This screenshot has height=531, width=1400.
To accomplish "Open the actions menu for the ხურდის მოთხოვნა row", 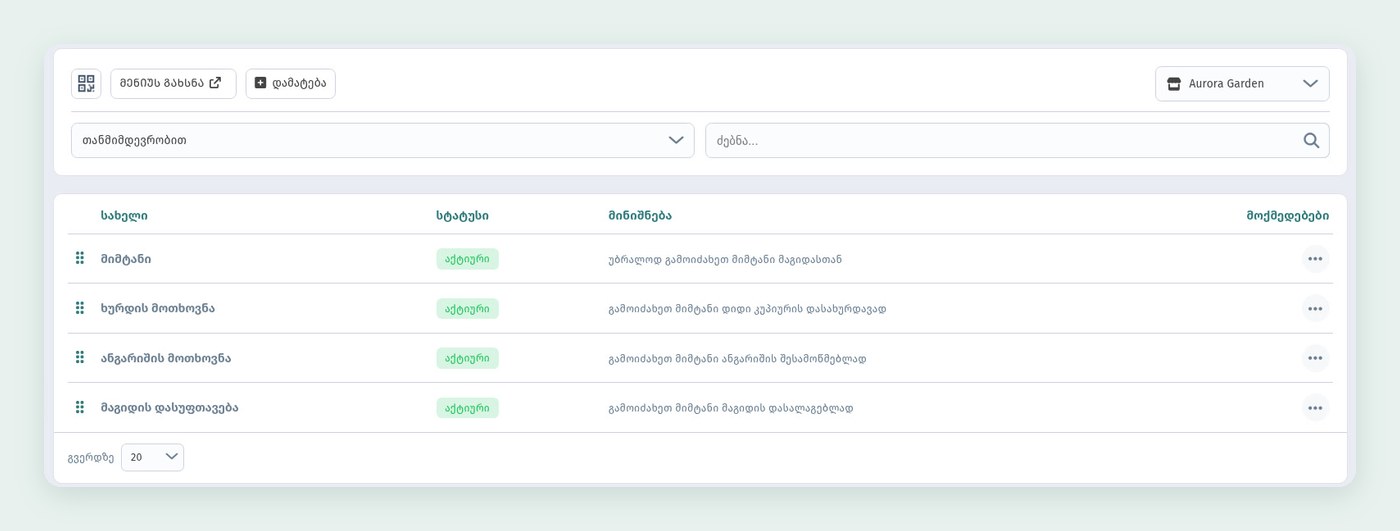I will point(1315,308).
